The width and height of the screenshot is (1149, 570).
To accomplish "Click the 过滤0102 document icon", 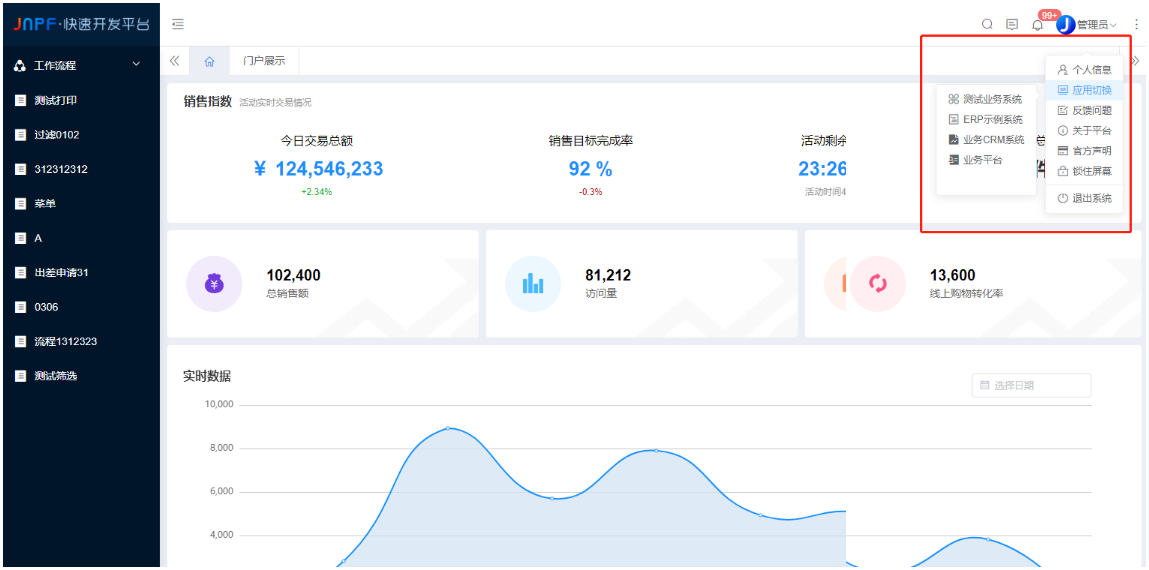I will pyautogui.click(x=21, y=135).
